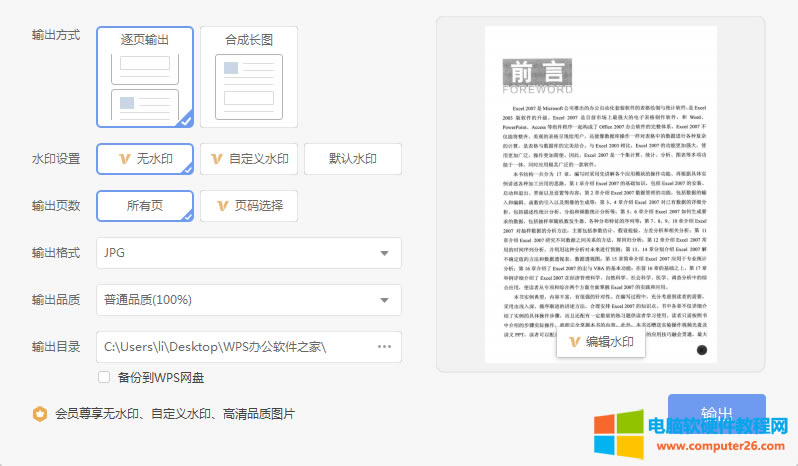
Task: Click the 编辑水印 edit watermark button
Action: (x=601, y=342)
